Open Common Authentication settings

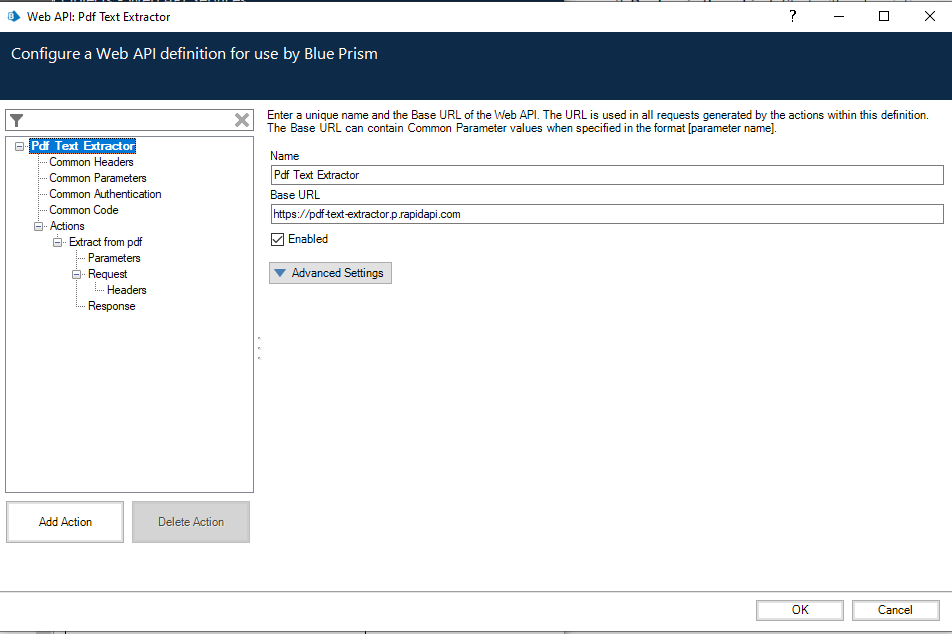[105, 194]
